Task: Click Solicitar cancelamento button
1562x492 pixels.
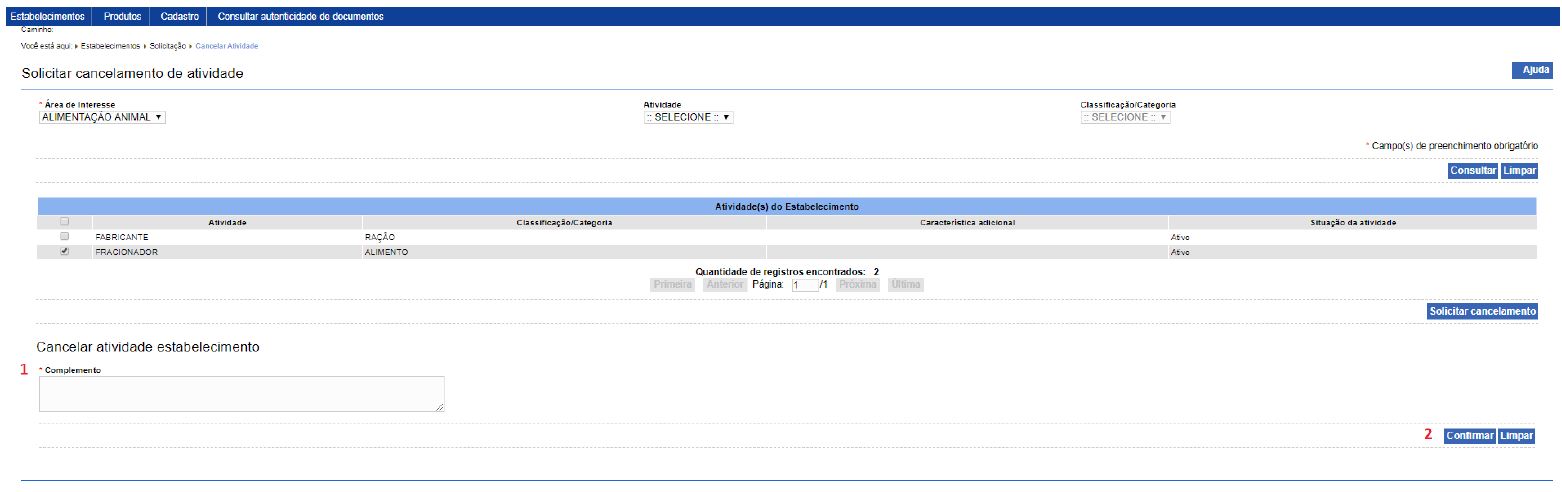Action: click(1482, 312)
